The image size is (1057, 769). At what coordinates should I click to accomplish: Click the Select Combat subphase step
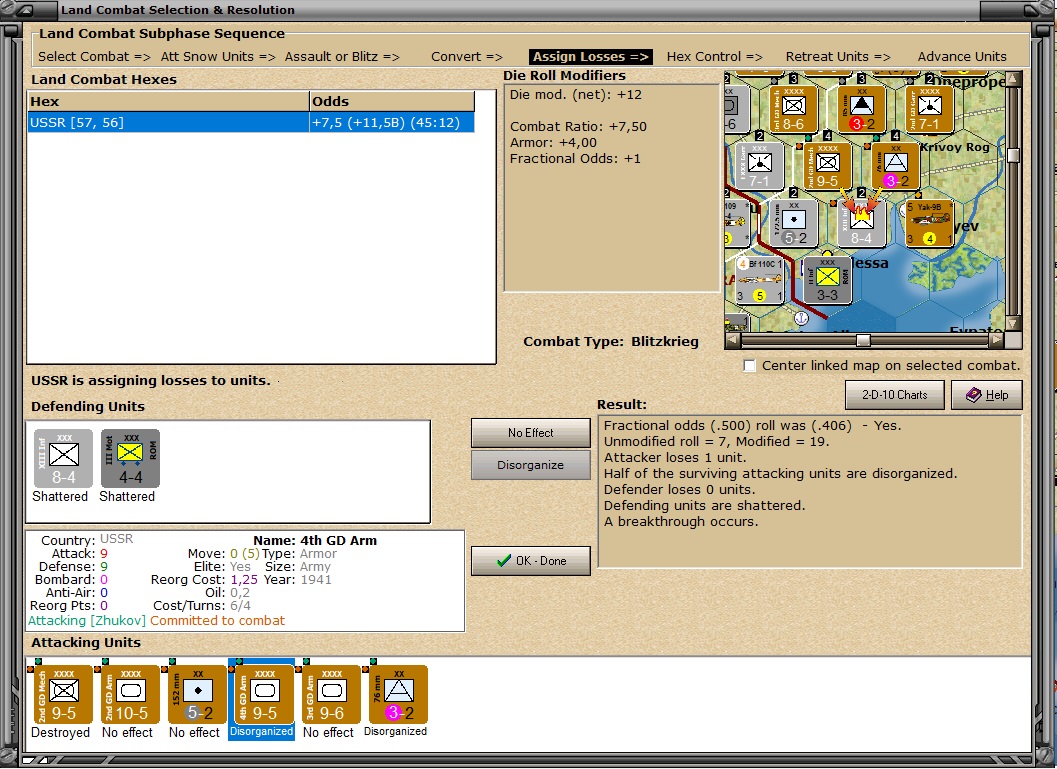[x=94, y=57]
